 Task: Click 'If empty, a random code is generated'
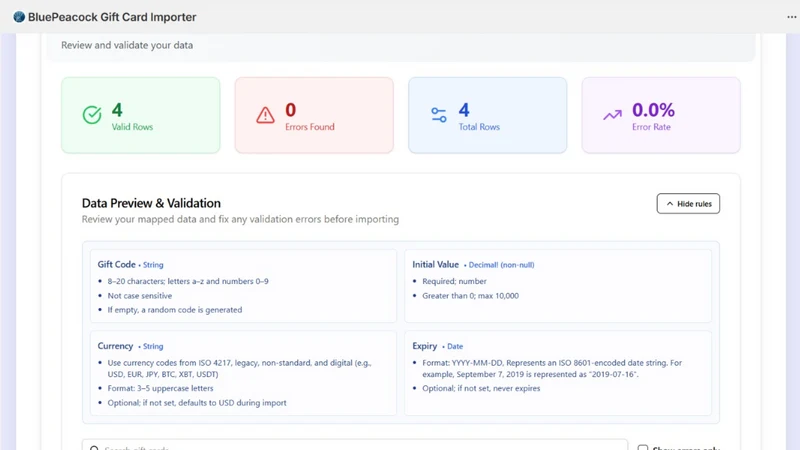click(x=174, y=310)
